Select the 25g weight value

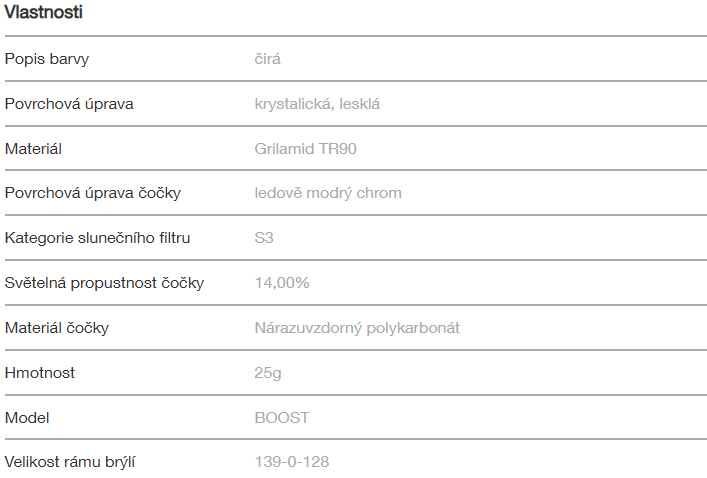[x=266, y=373]
